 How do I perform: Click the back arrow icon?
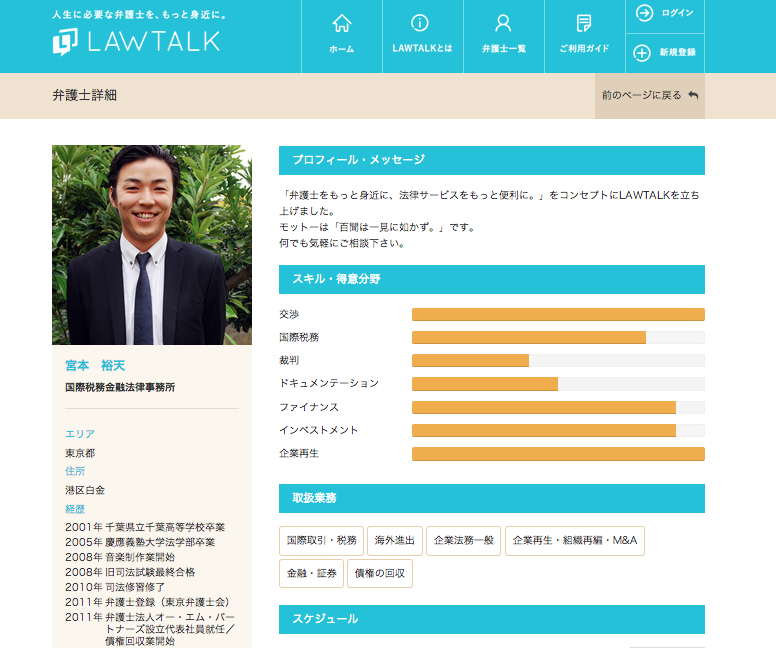[693, 95]
